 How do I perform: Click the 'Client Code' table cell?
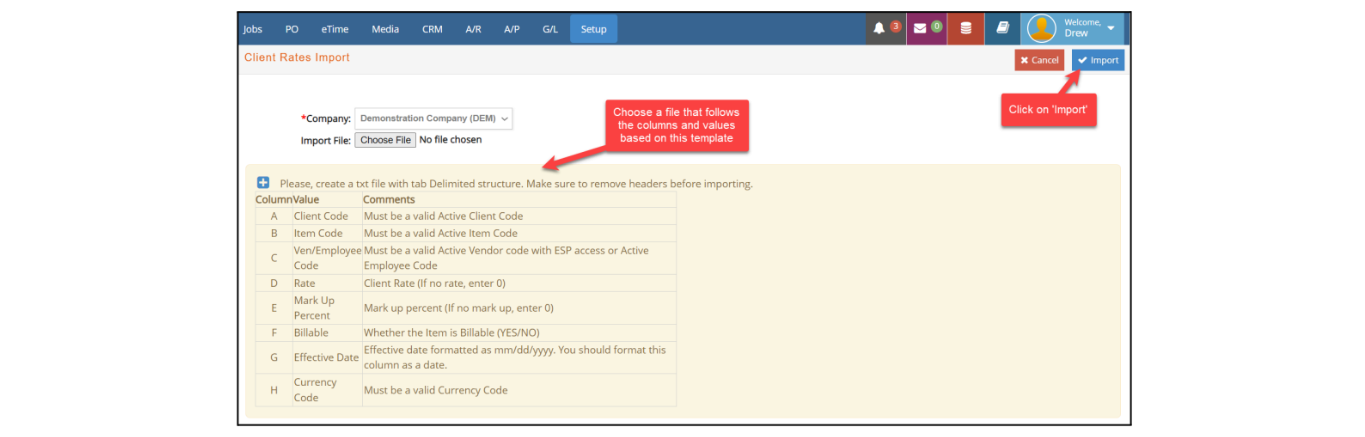coord(327,216)
